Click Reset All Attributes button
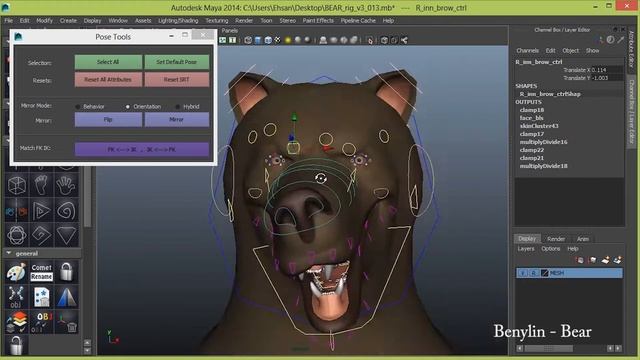Viewport: 640px width, 360px height. coord(108,80)
